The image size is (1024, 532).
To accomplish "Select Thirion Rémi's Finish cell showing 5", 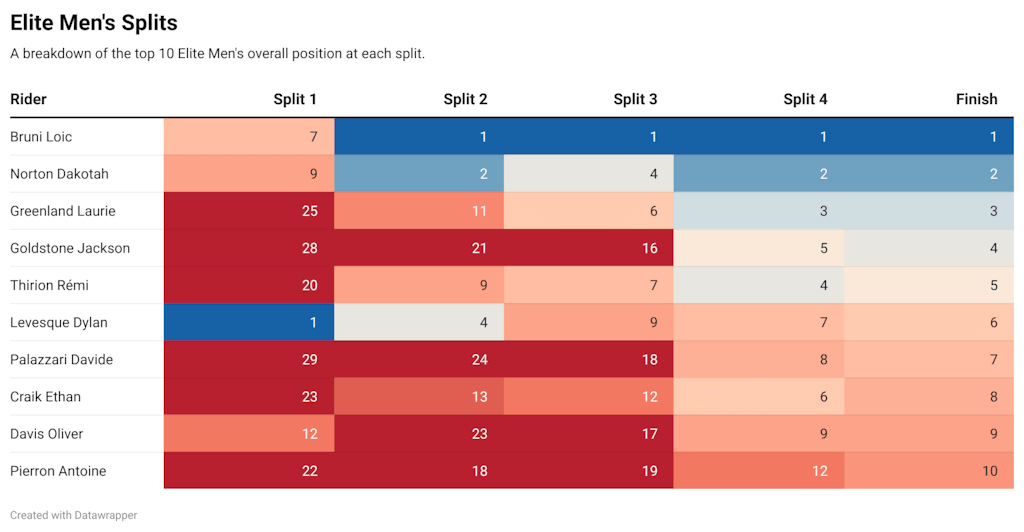I will coord(929,285).
